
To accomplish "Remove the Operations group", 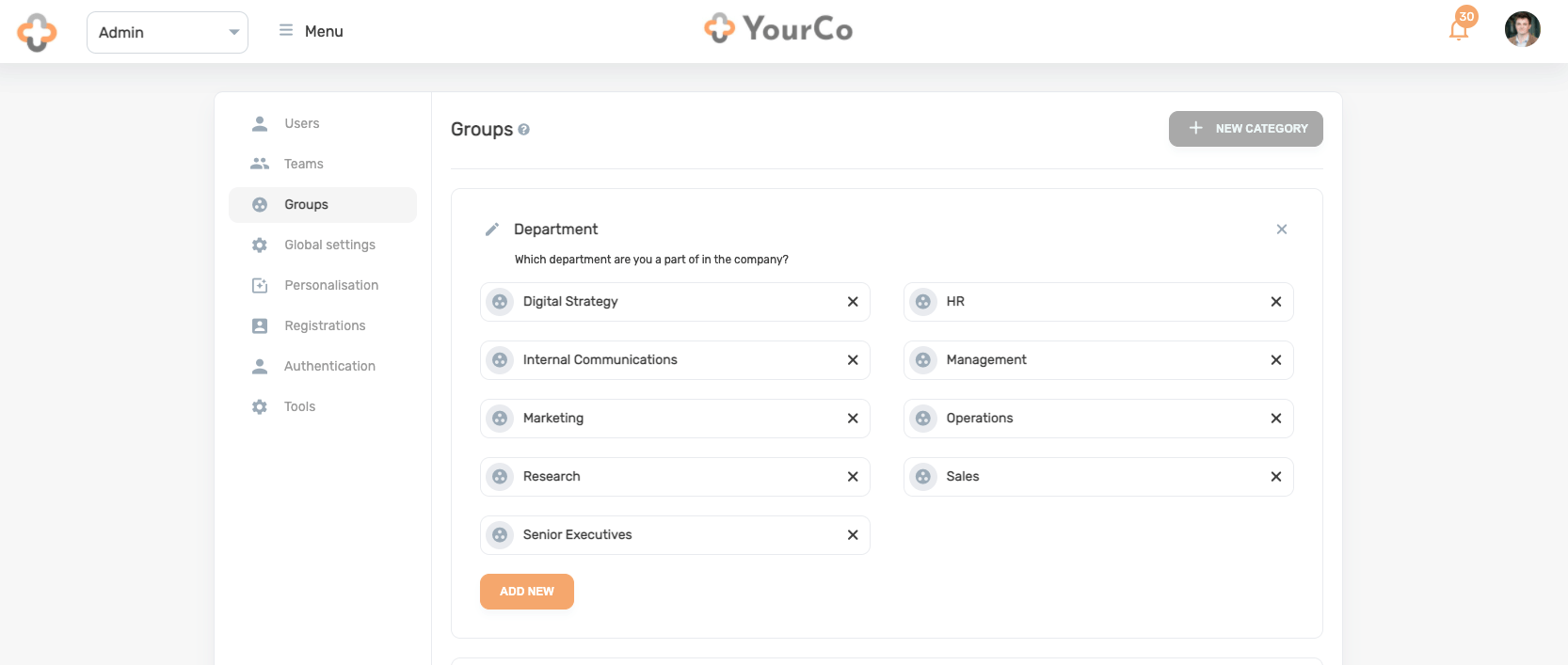I will tap(1276, 419).
